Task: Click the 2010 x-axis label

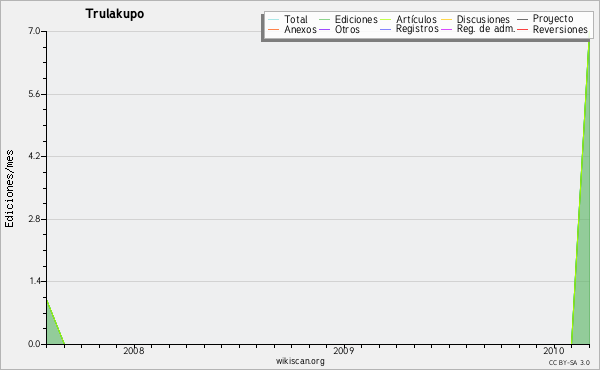Action: 554,350
